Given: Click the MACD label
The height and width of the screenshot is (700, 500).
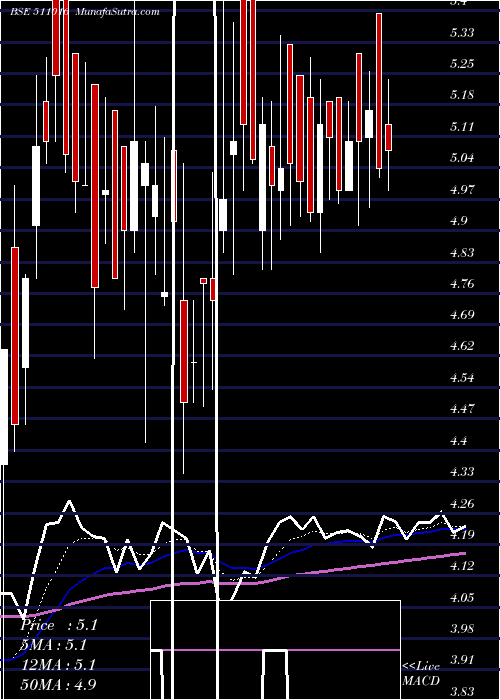Looking at the screenshot, I should (421, 681).
